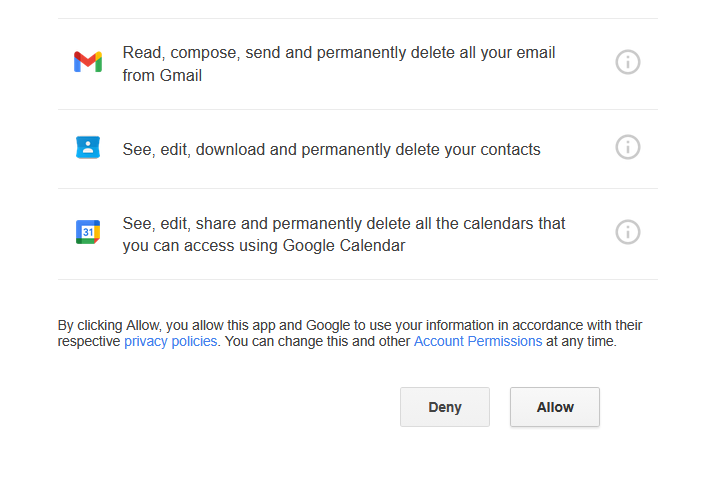Click the "By clicking Allow" disclaimer opening
This screenshot has height=502, width=726.
108,325
